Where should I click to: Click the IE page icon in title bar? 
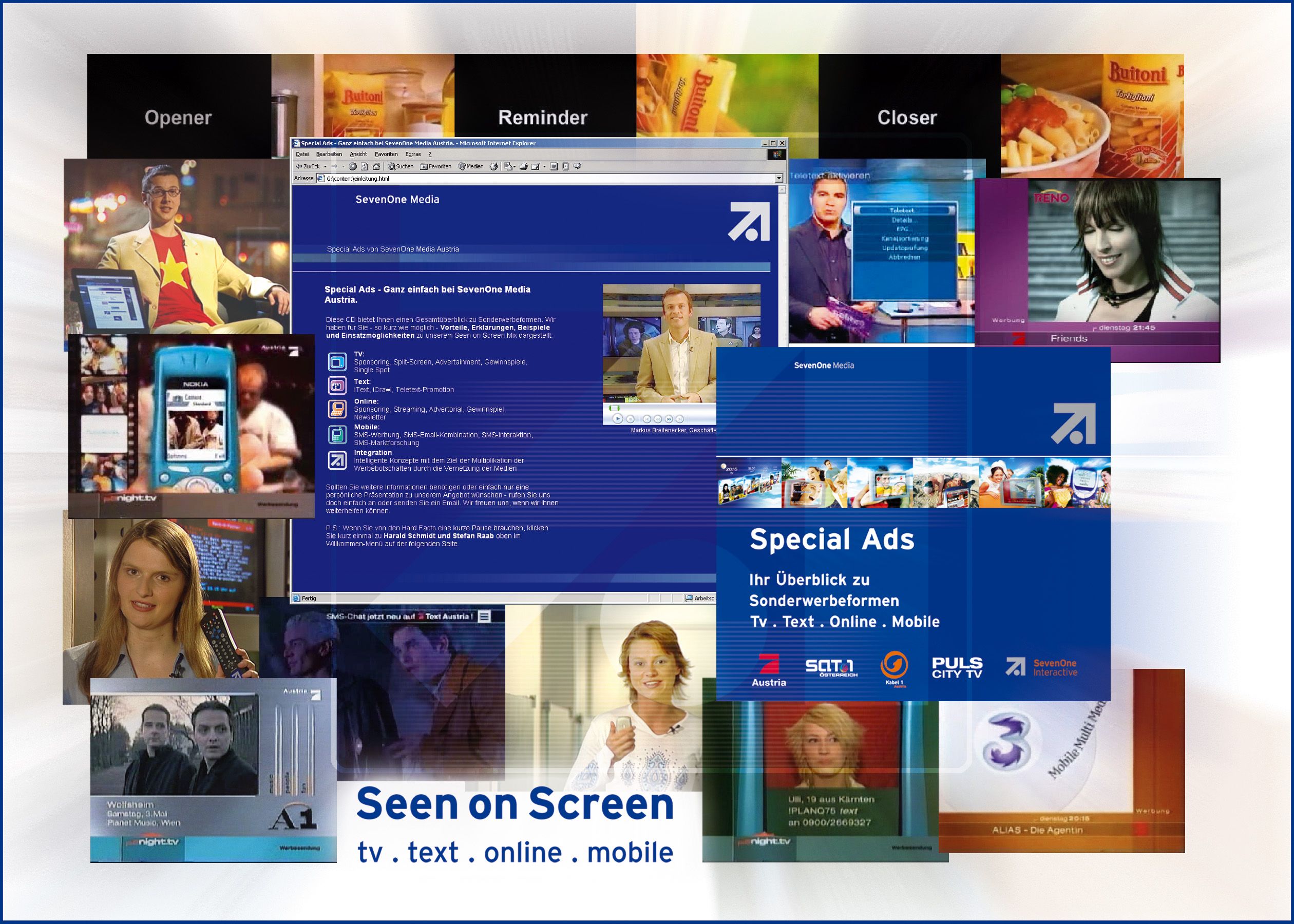point(296,143)
